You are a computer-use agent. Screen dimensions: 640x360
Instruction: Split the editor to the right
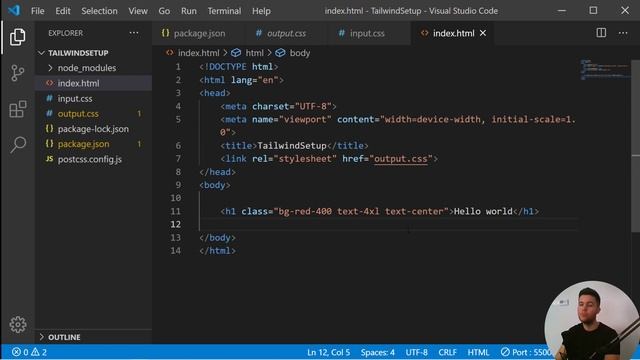click(601, 33)
